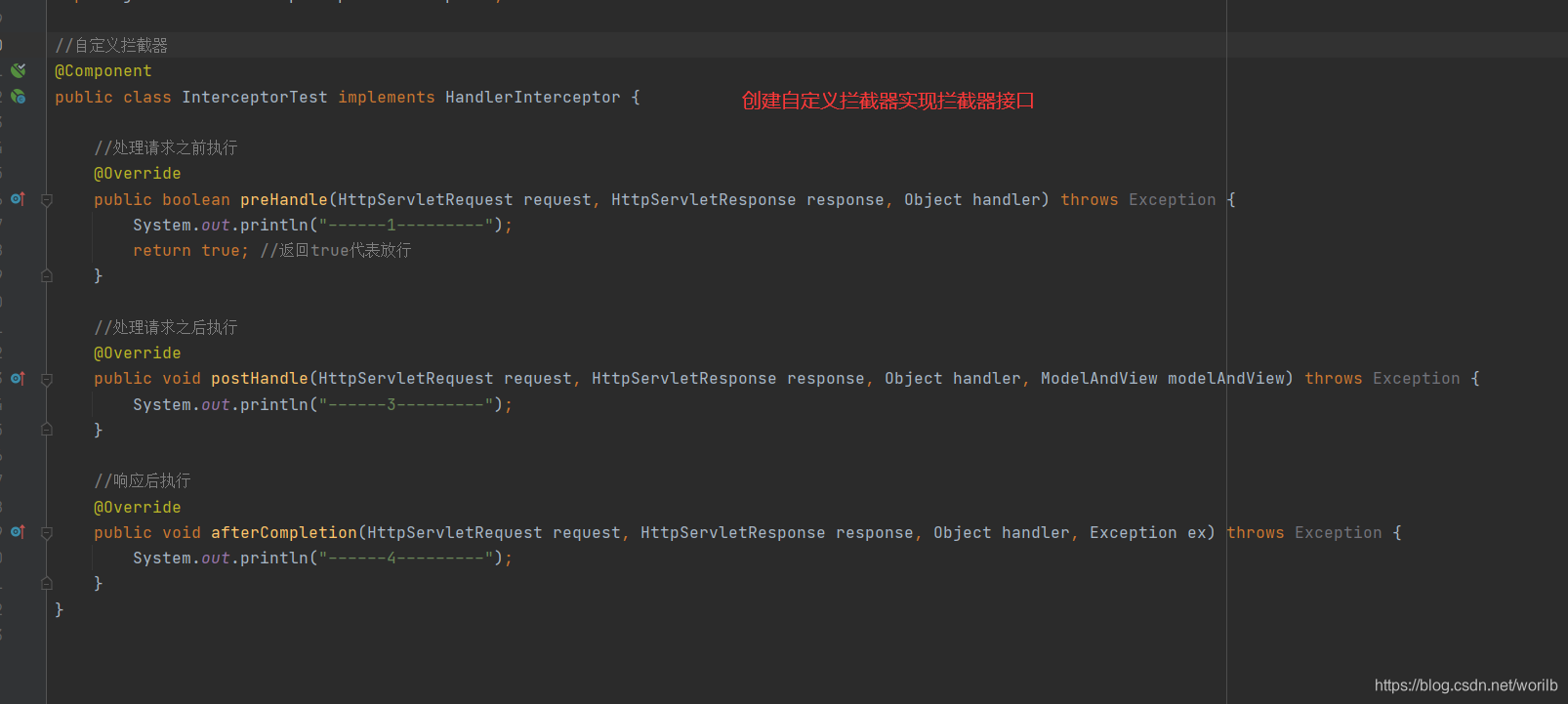Click the comment //自定义拦截器

(x=111, y=46)
